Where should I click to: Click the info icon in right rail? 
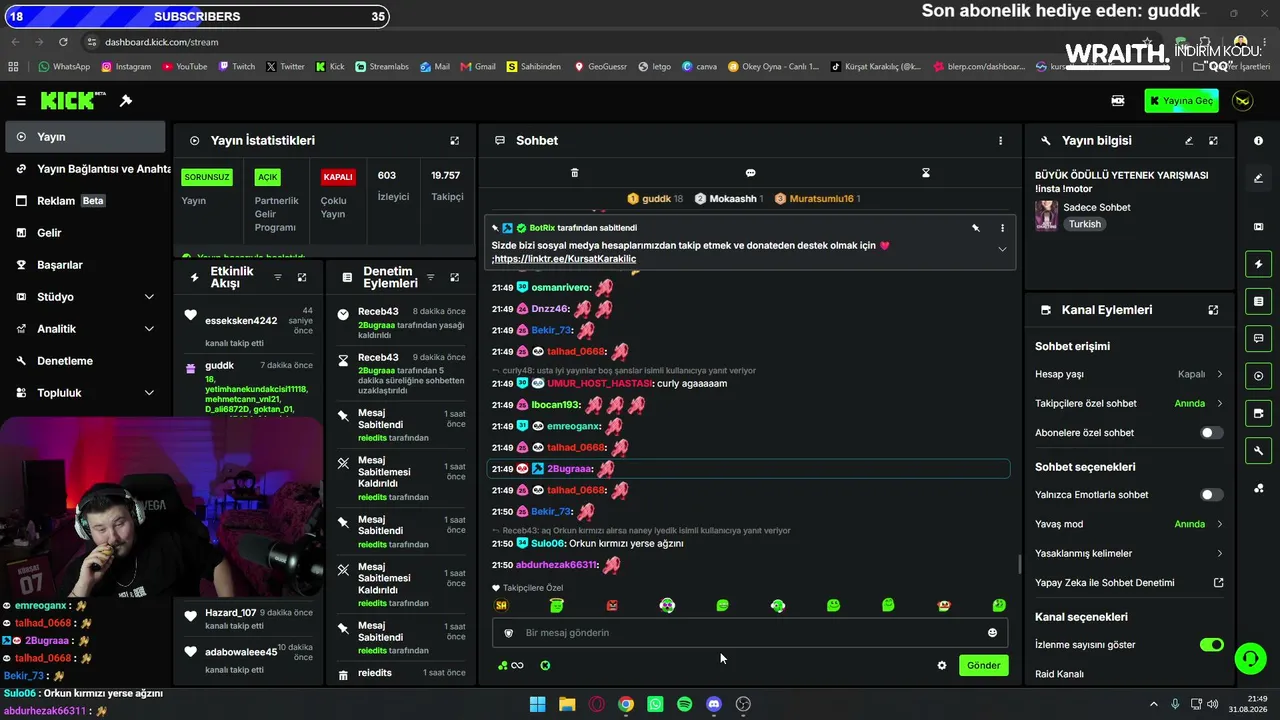1258,141
